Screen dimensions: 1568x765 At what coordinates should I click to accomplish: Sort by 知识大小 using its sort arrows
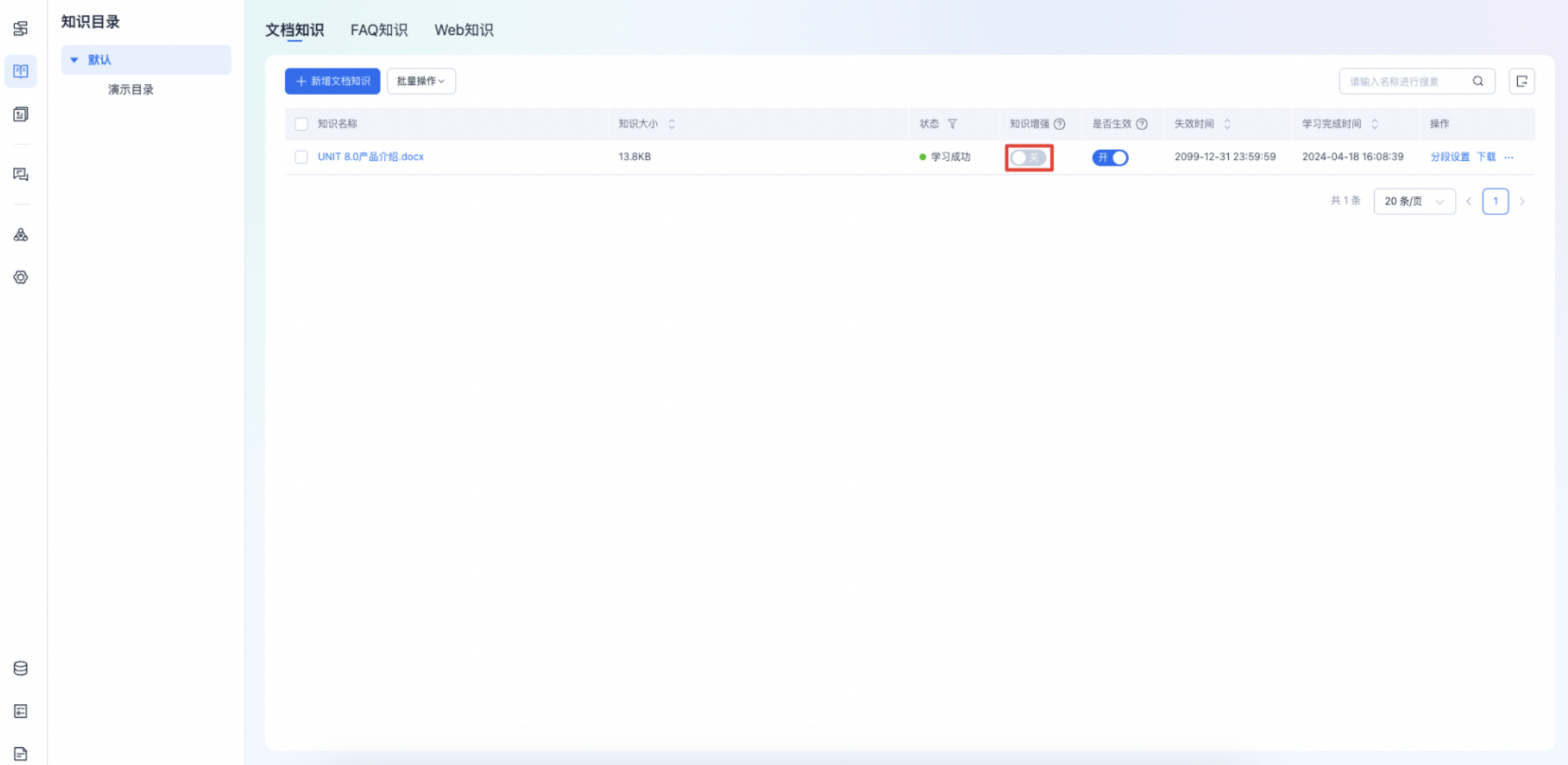pos(672,124)
